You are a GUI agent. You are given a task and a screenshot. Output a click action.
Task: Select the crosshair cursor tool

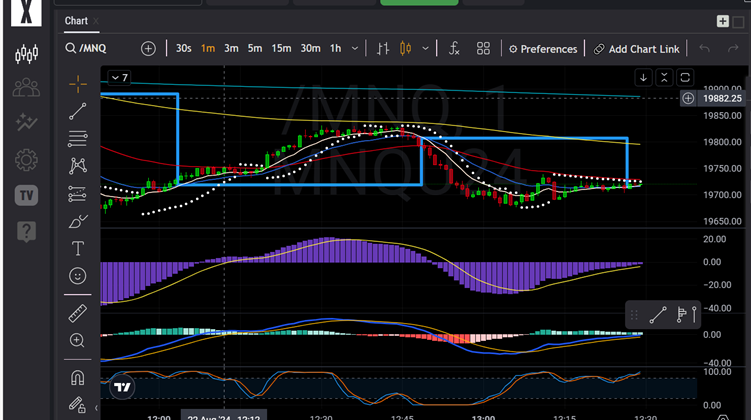[x=78, y=84]
